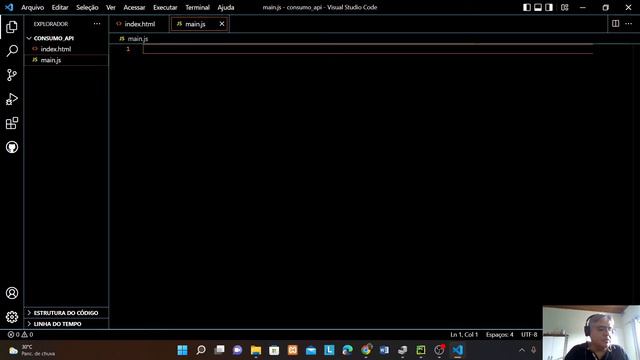Click errors and warnings status indicator

(20, 334)
